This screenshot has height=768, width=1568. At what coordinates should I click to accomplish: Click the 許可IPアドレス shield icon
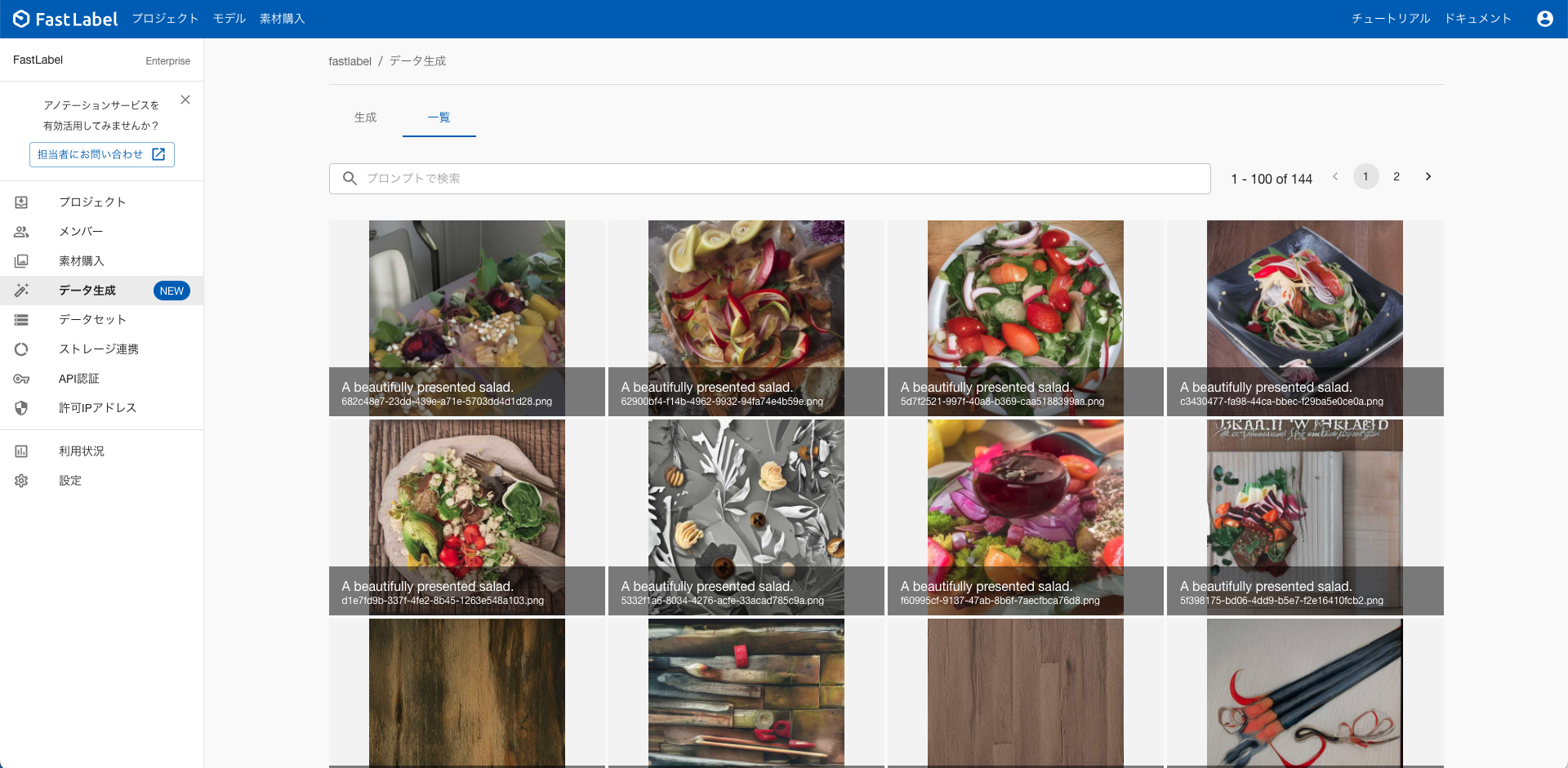coord(21,408)
